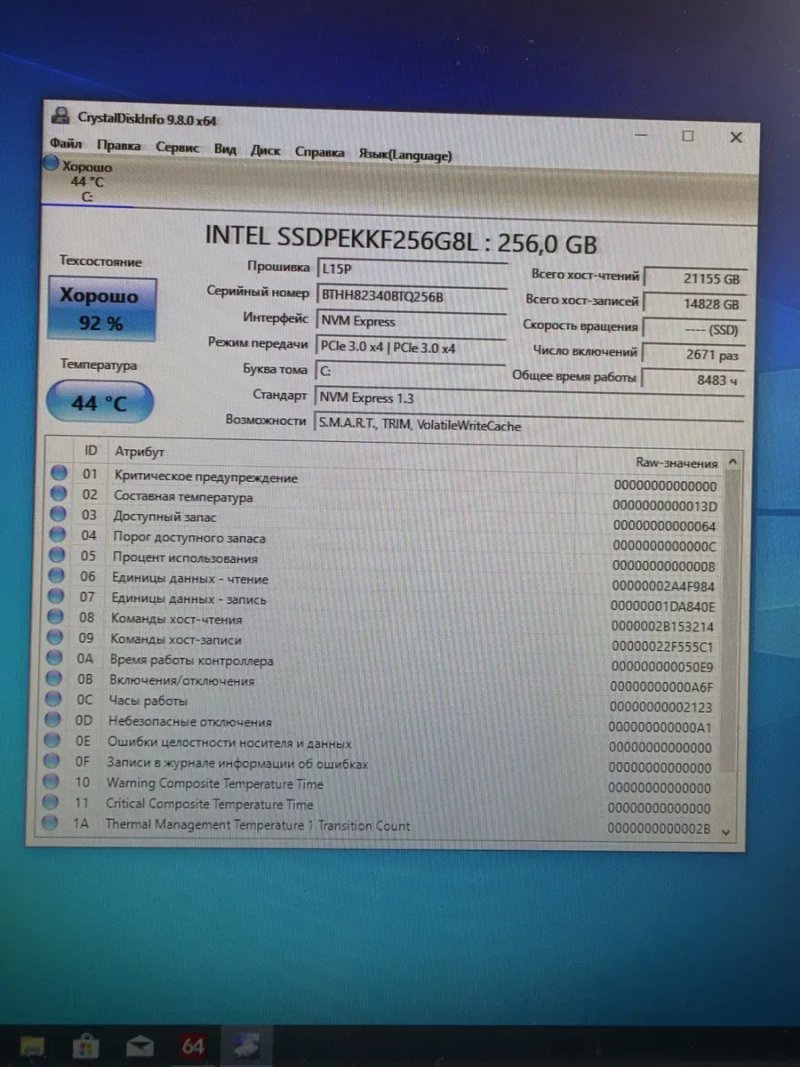Image resolution: width=800 pixels, height=1067 pixels.
Task: Click the attribute list scroll down arrow
Action: (726, 832)
